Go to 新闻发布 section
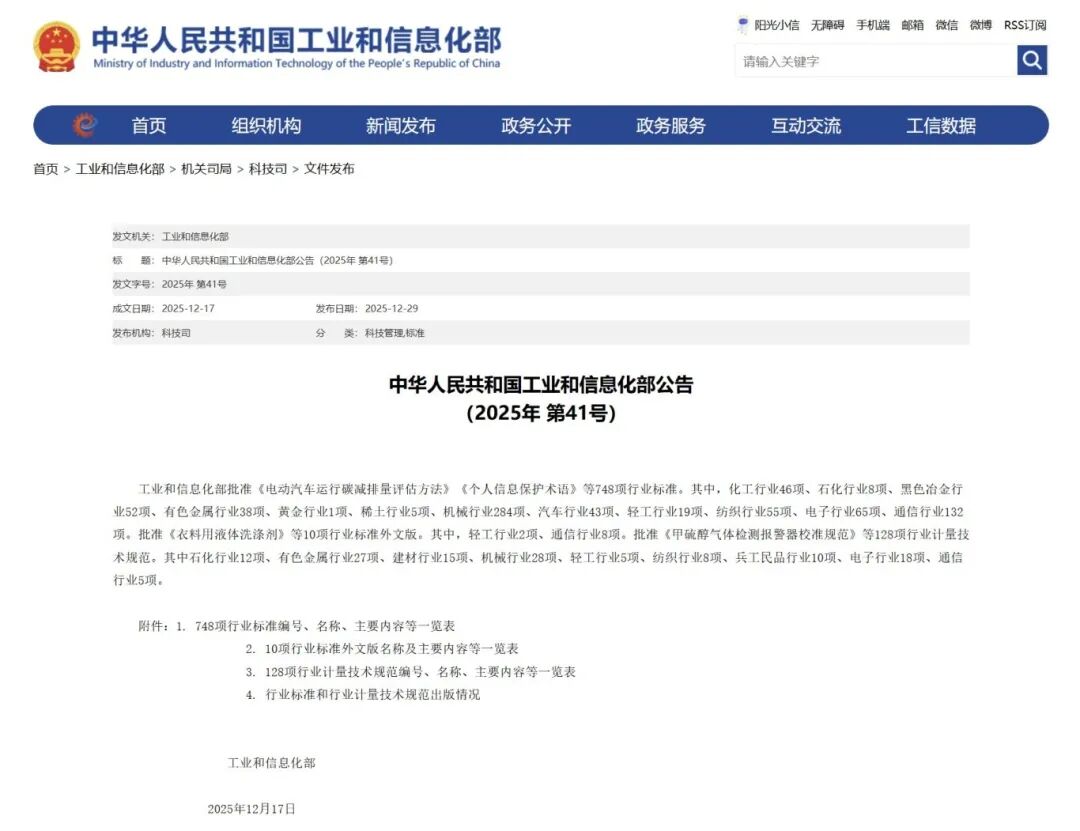 click(400, 126)
